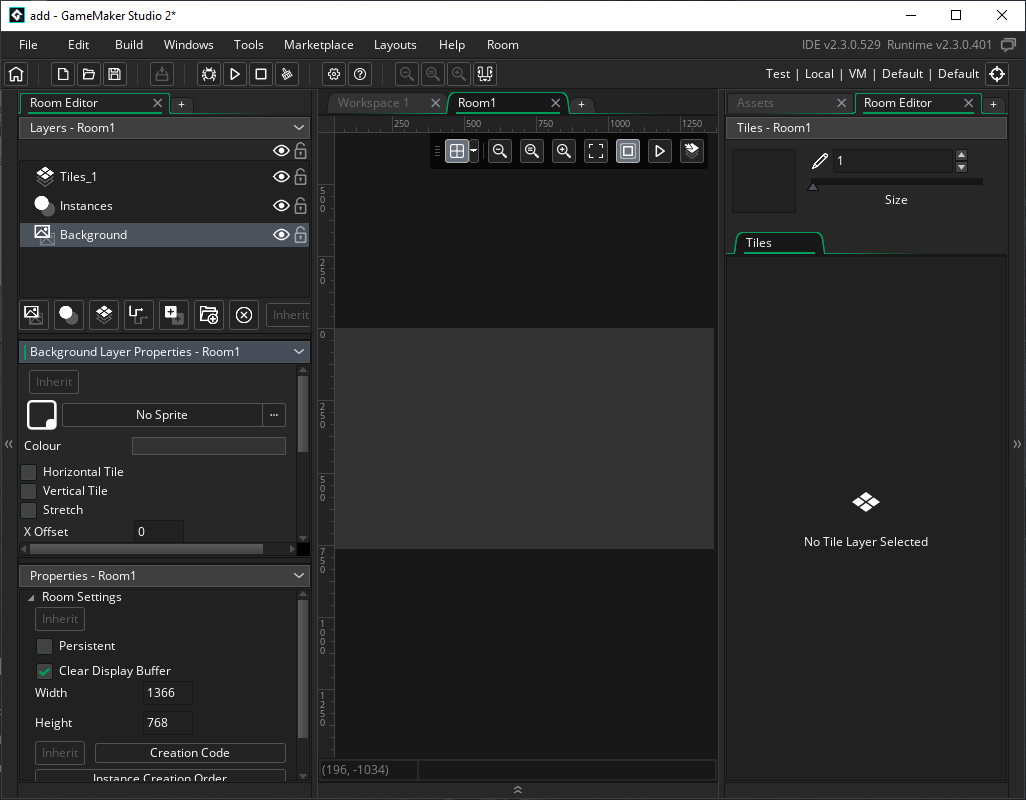Viewport: 1026px width, 800px height.
Task: Lock the Background layer
Action: tap(300, 234)
